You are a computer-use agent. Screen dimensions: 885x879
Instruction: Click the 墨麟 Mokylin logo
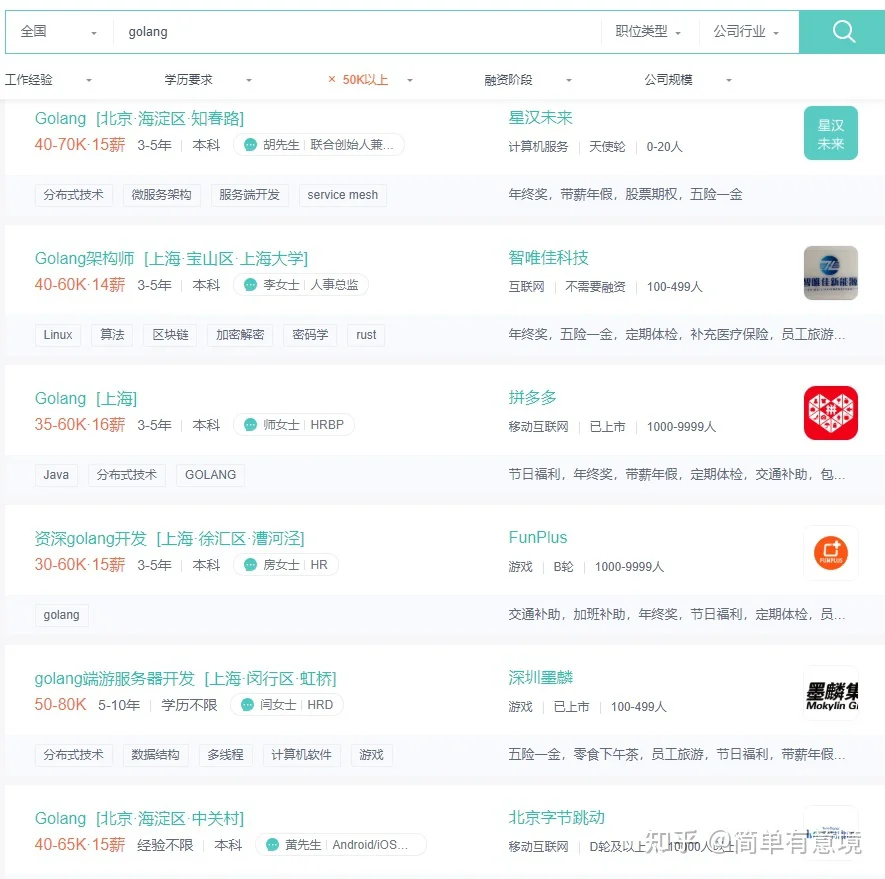click(831, 693)
